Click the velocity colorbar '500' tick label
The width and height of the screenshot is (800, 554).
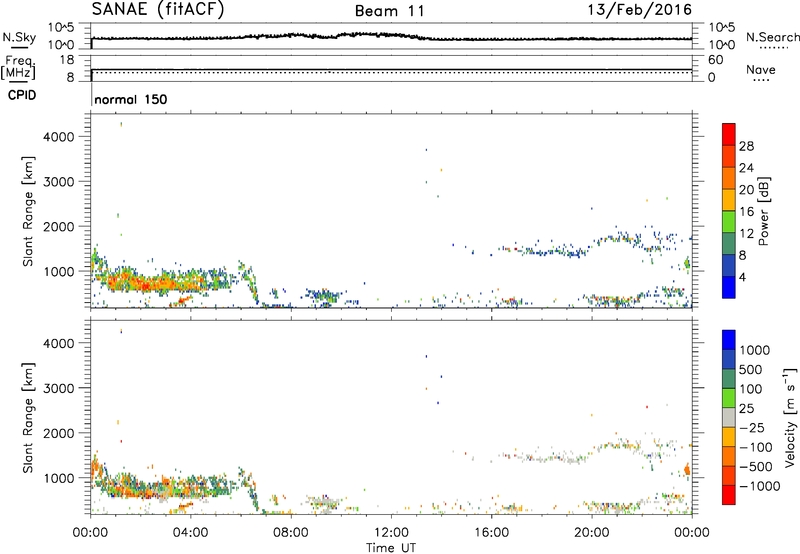752,369
